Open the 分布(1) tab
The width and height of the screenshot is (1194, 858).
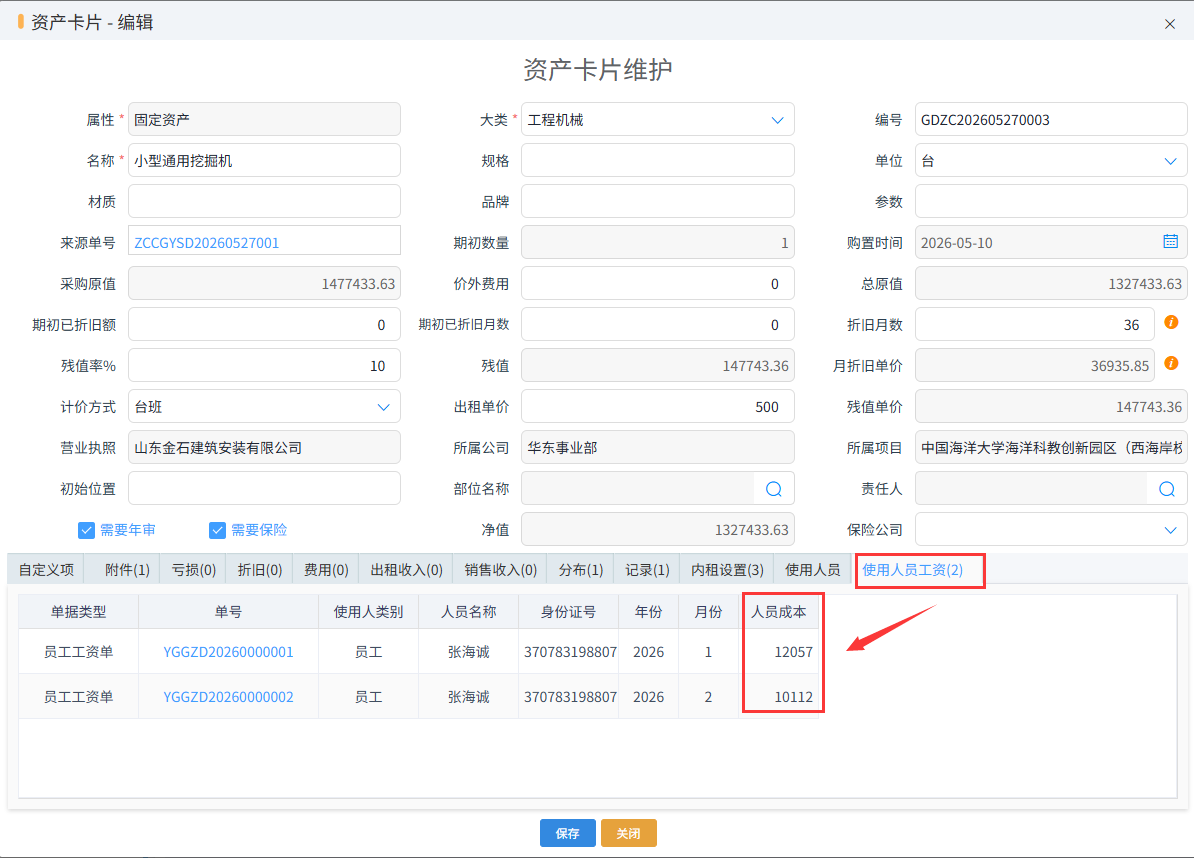pos(581,570)
